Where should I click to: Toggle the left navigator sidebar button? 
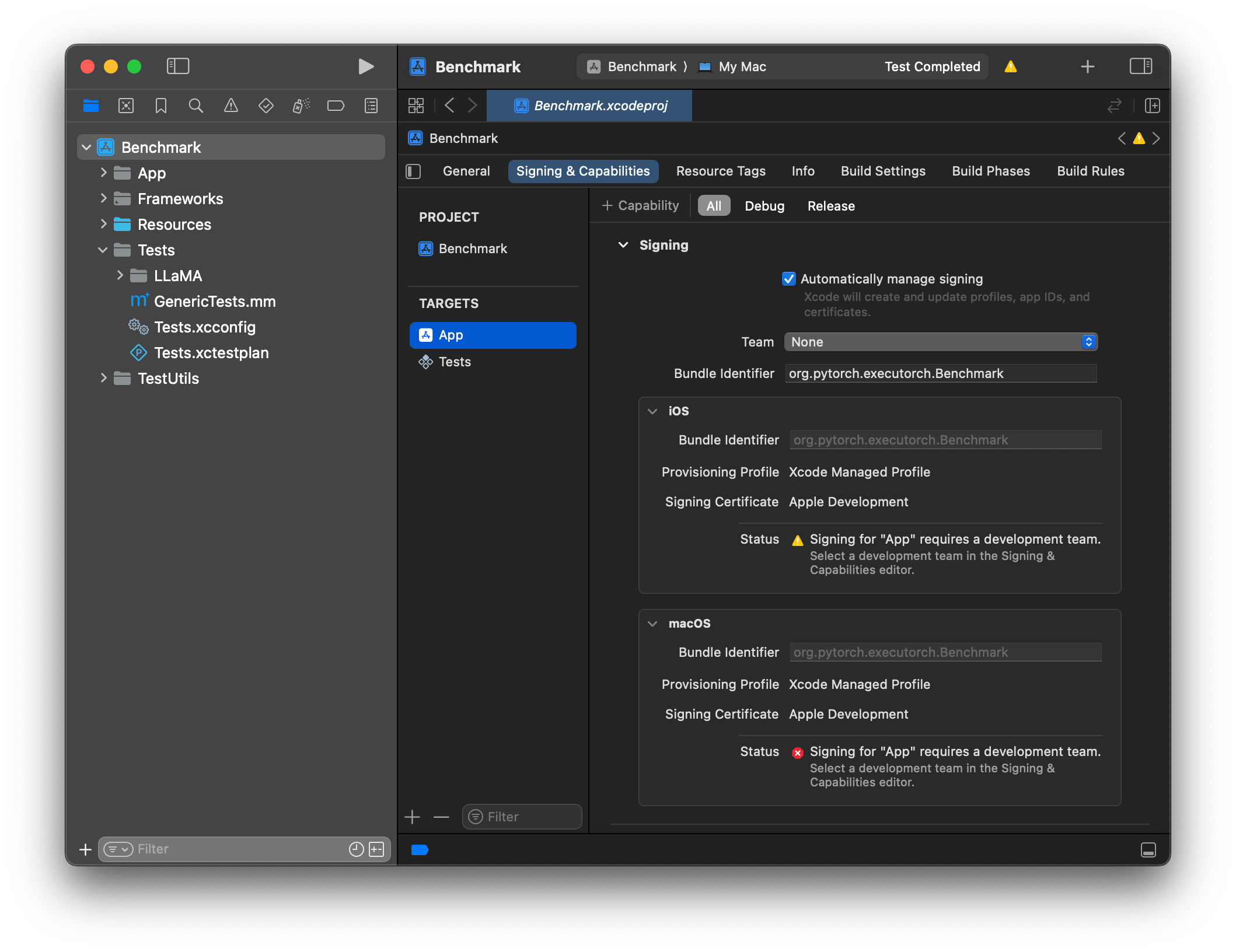[178, 66]
